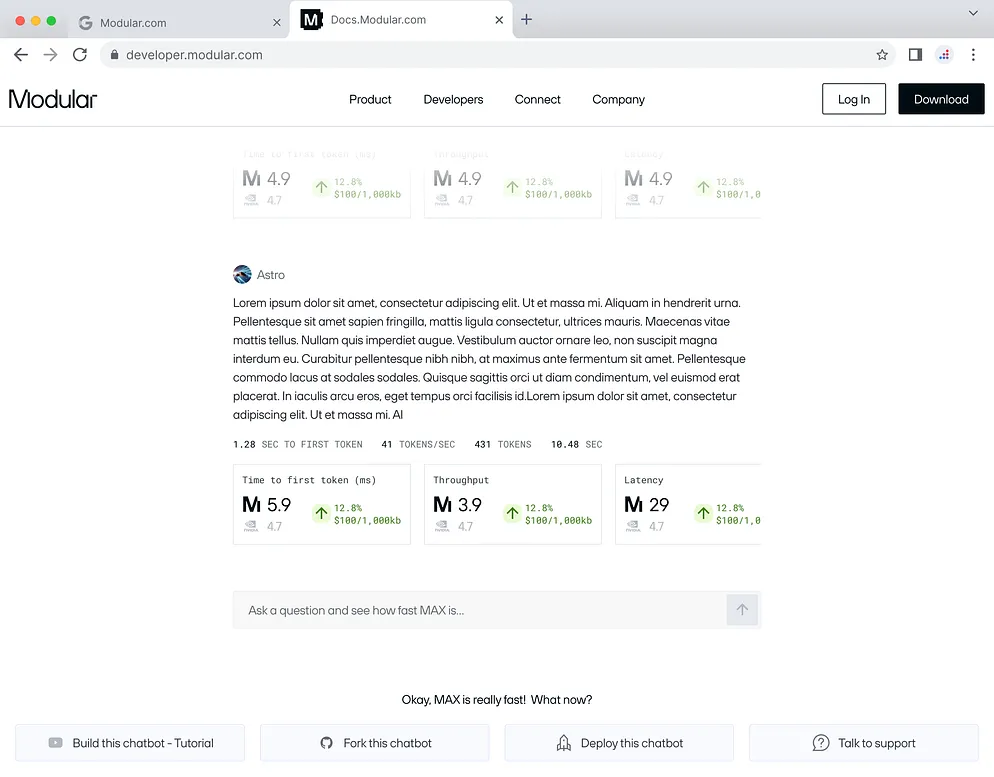Open the Company menu
Screen dimensions: 994x777
618,100
